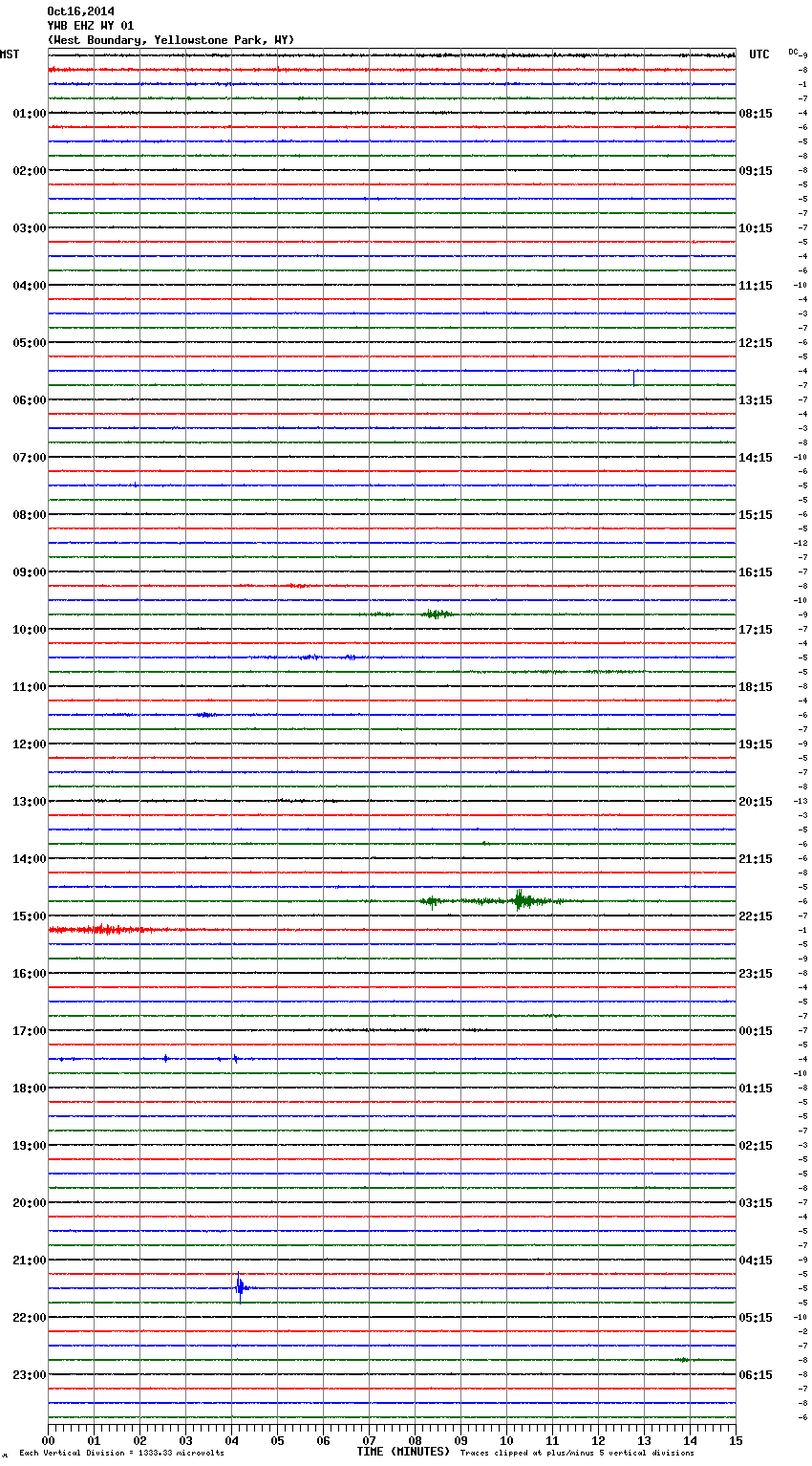Viewport: 812px width, 1466px height.
Task: Click the West Boundary, Yellowstone Park location text
Action: coord(171,40)
